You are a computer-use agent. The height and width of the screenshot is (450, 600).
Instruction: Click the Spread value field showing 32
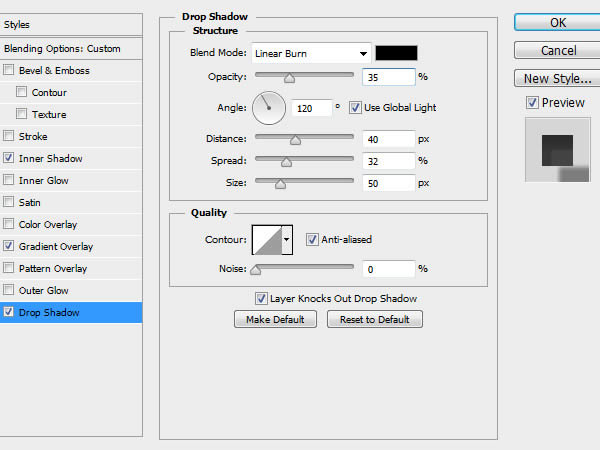coord(388,161)
